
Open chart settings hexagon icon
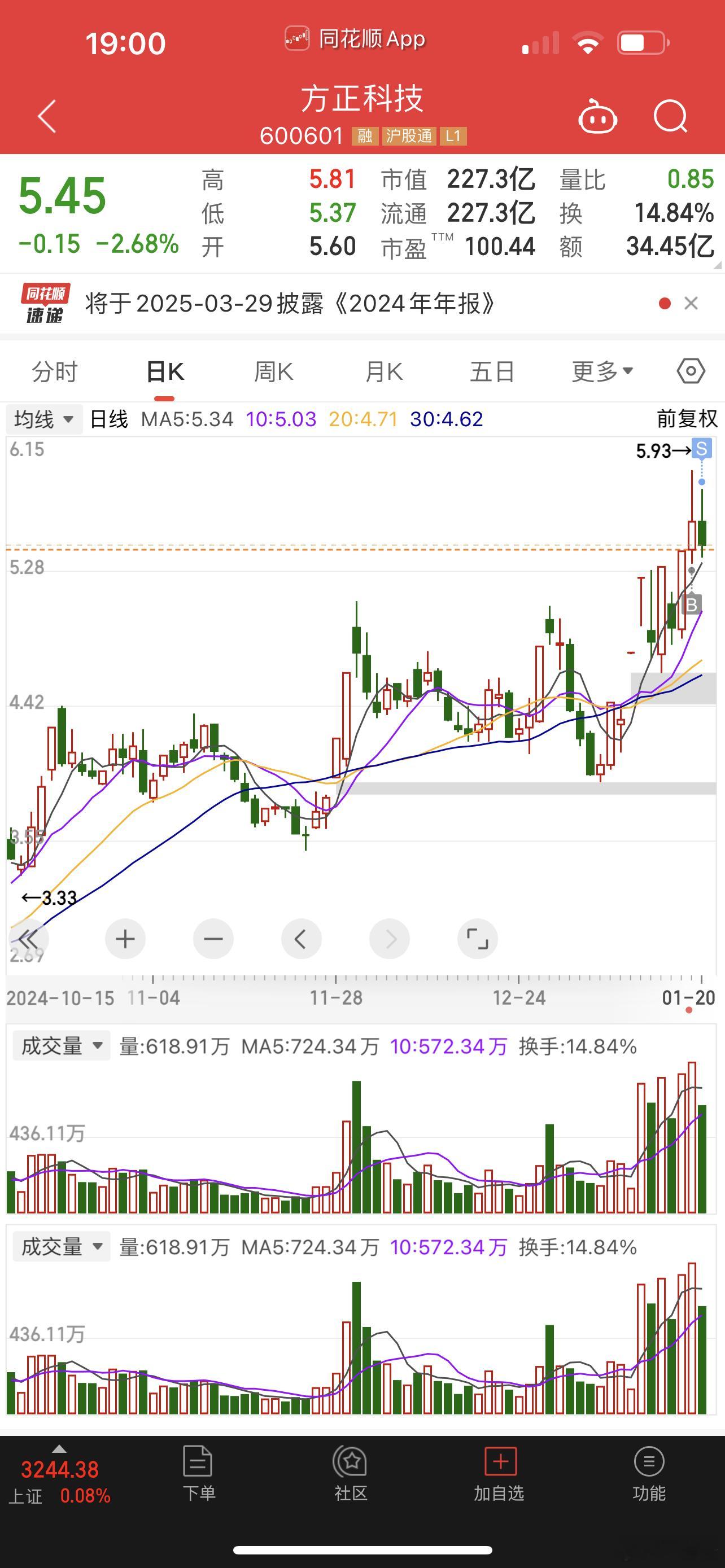click(691, 371)
